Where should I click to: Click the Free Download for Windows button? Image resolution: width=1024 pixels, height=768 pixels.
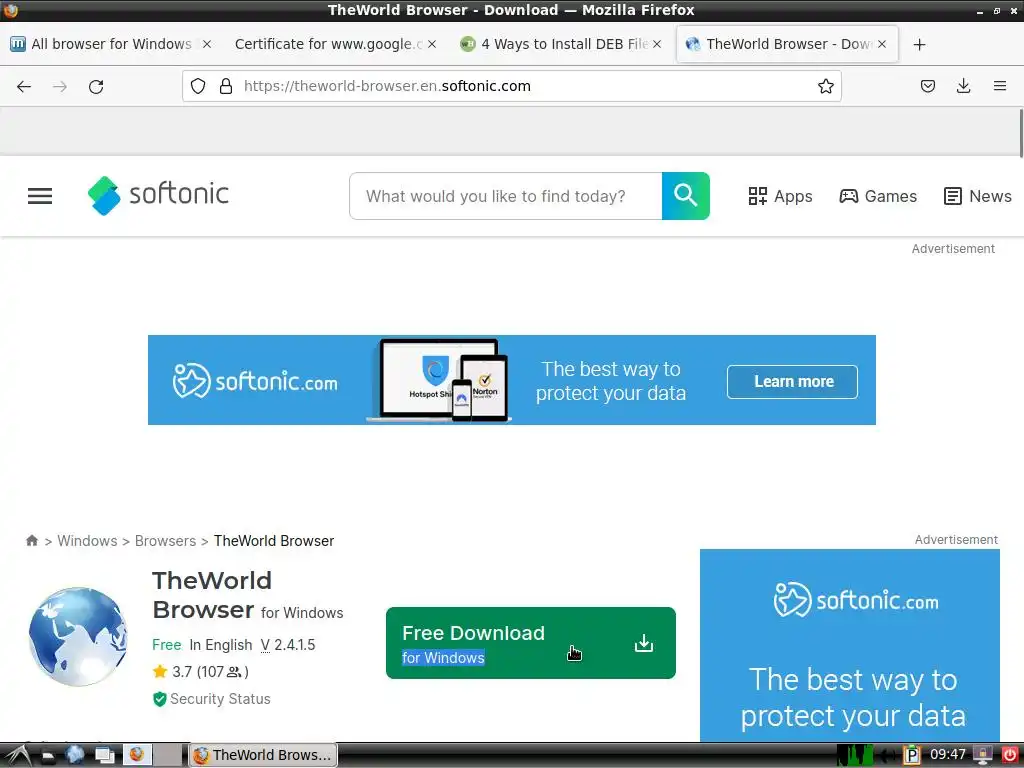tap(530, 643)
